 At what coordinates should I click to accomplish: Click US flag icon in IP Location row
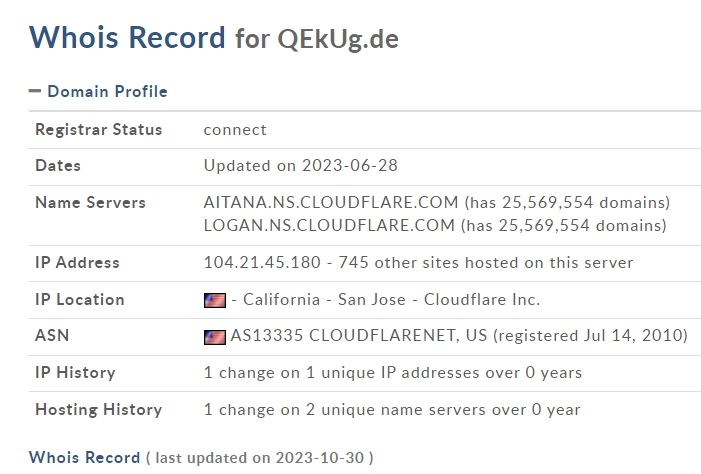(215, 300)
